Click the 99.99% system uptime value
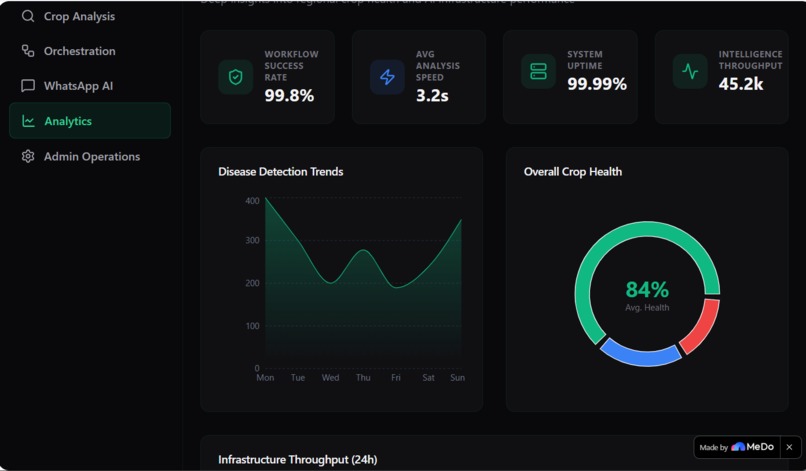This screenshot has height=471, width=806. click(x=597, y=83)
